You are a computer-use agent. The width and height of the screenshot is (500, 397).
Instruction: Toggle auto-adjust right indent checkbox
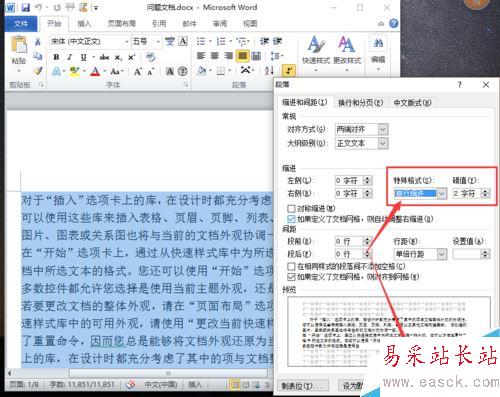point(291,219)
